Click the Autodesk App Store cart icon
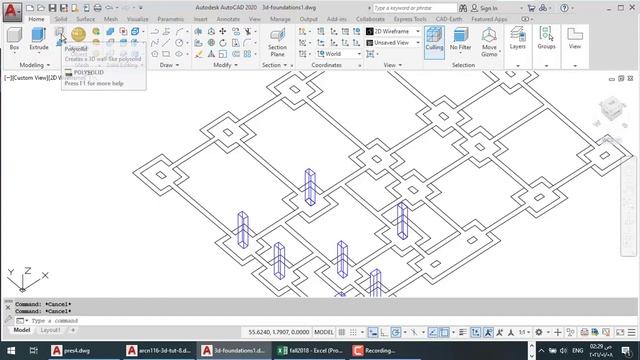Screen dimensions: 640x360 point(531,8)
